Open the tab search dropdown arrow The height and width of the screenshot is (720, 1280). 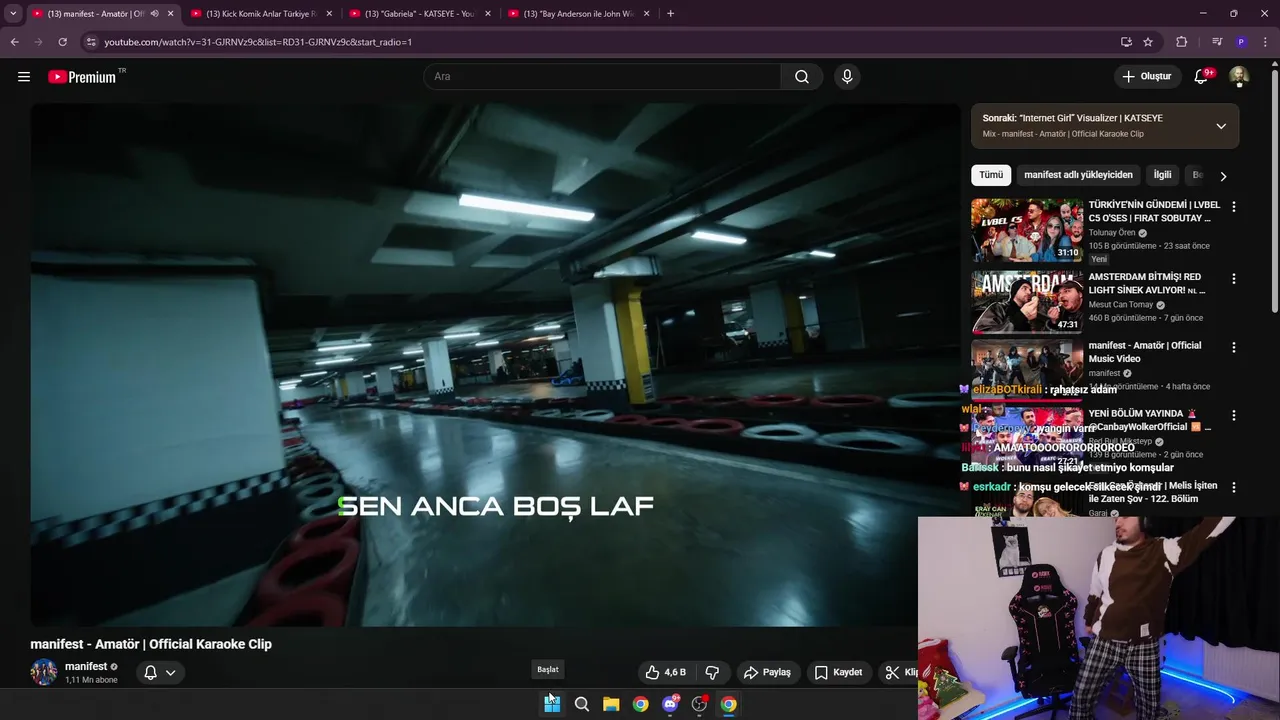[13, 14]
